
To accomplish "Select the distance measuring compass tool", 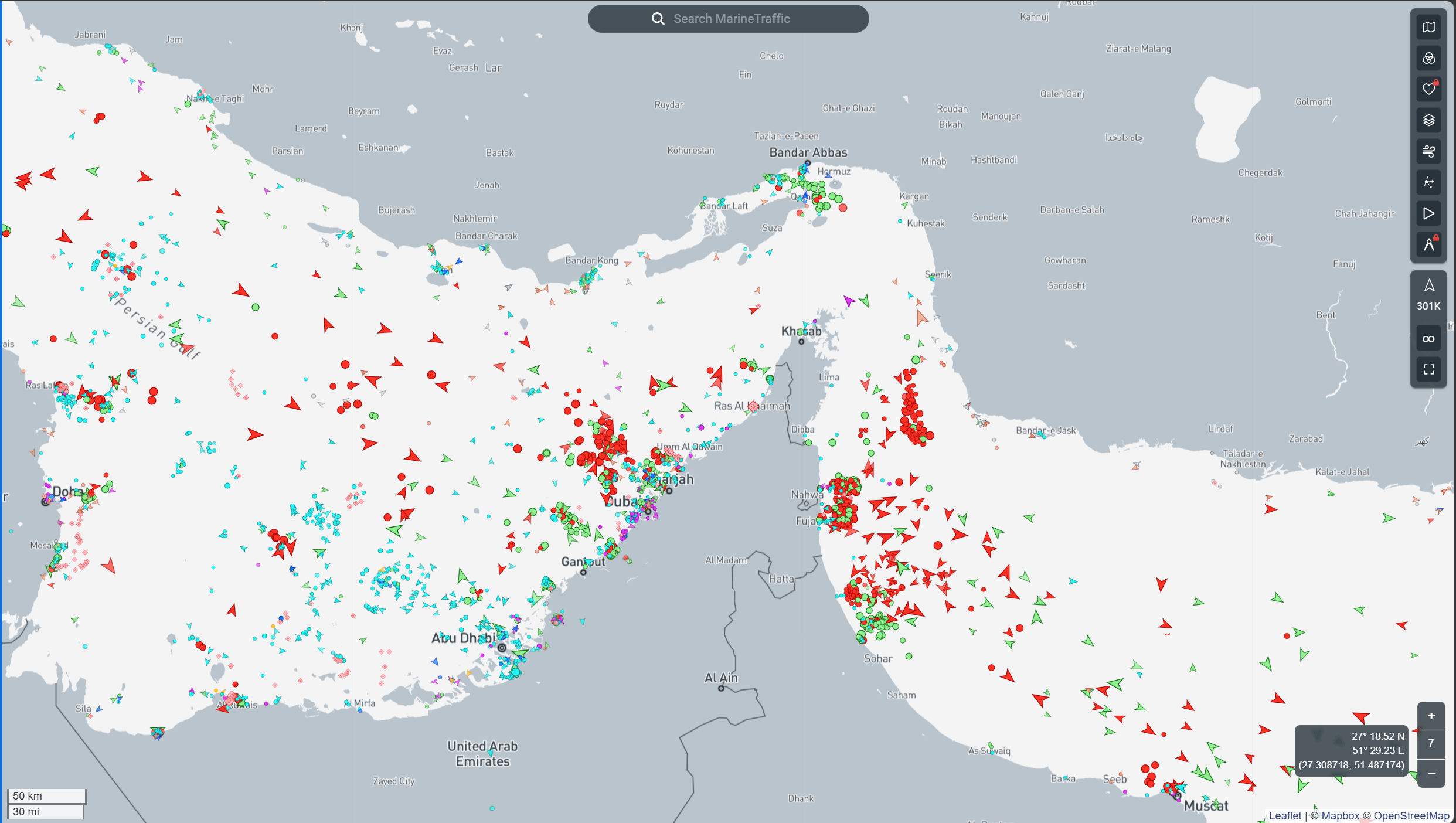I will click(x=1428, y=244).
